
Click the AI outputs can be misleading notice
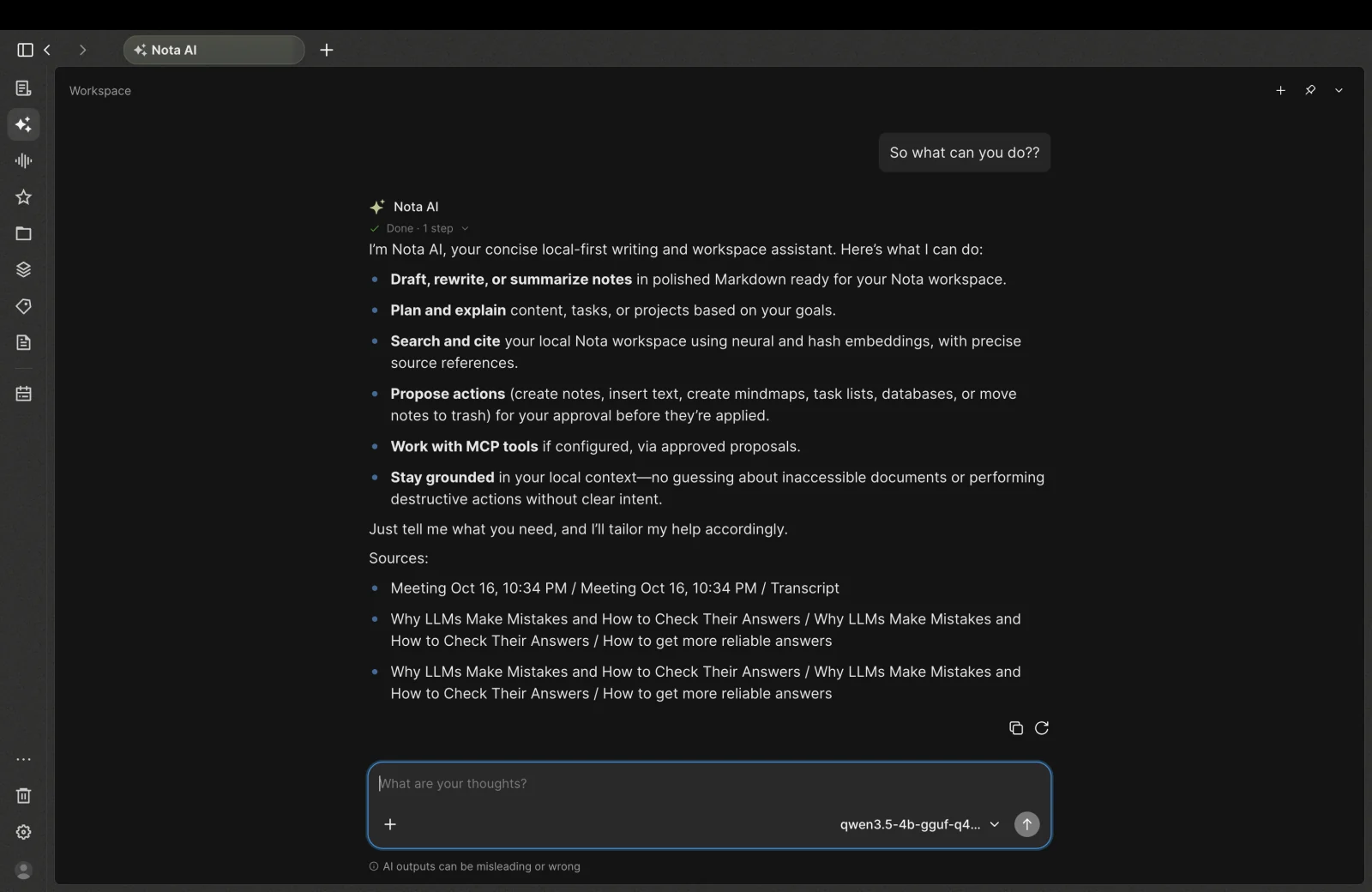(x=474, y=866)
